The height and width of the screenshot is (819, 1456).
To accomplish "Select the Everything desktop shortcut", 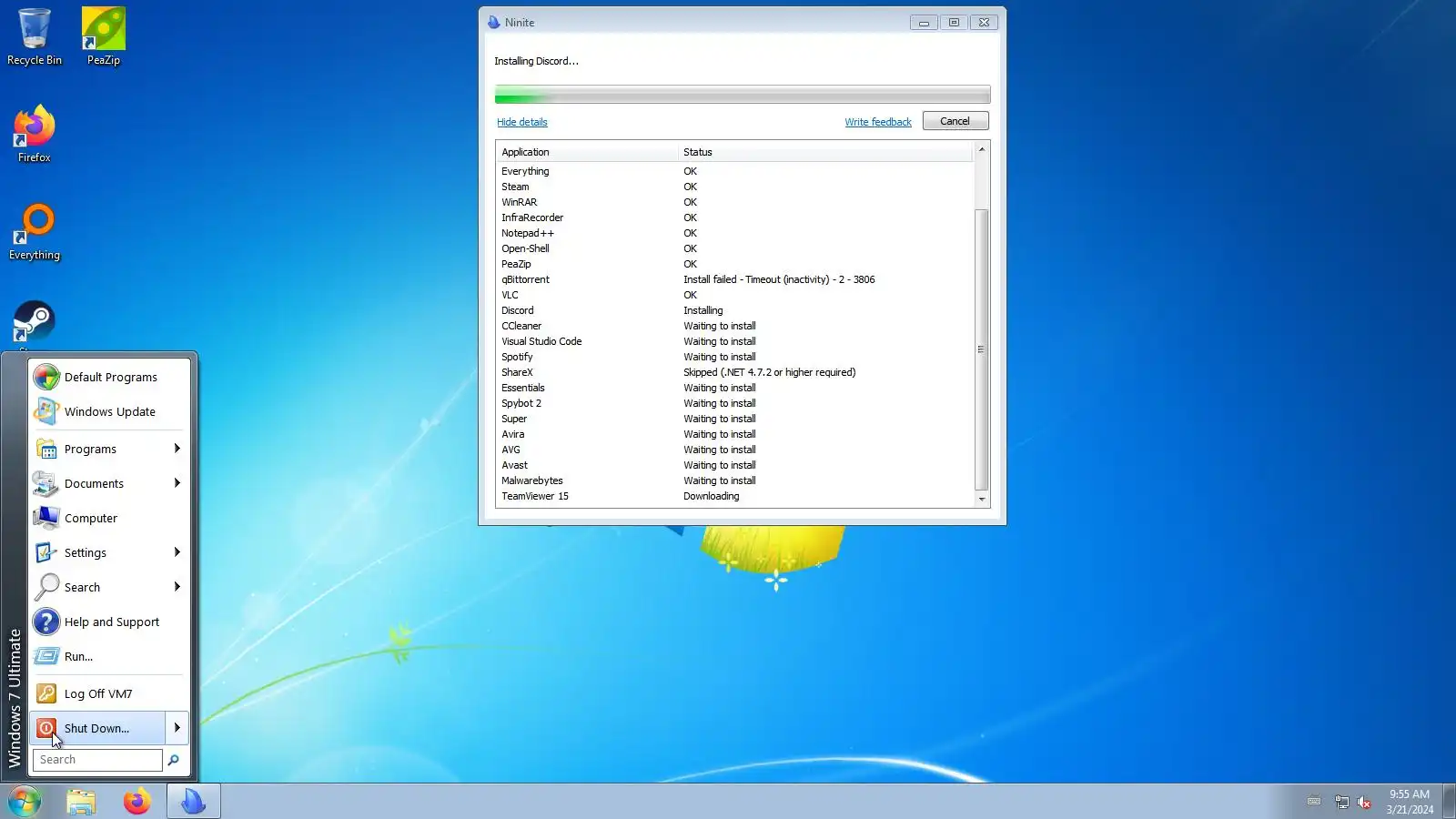I will (x=35, y=231).
